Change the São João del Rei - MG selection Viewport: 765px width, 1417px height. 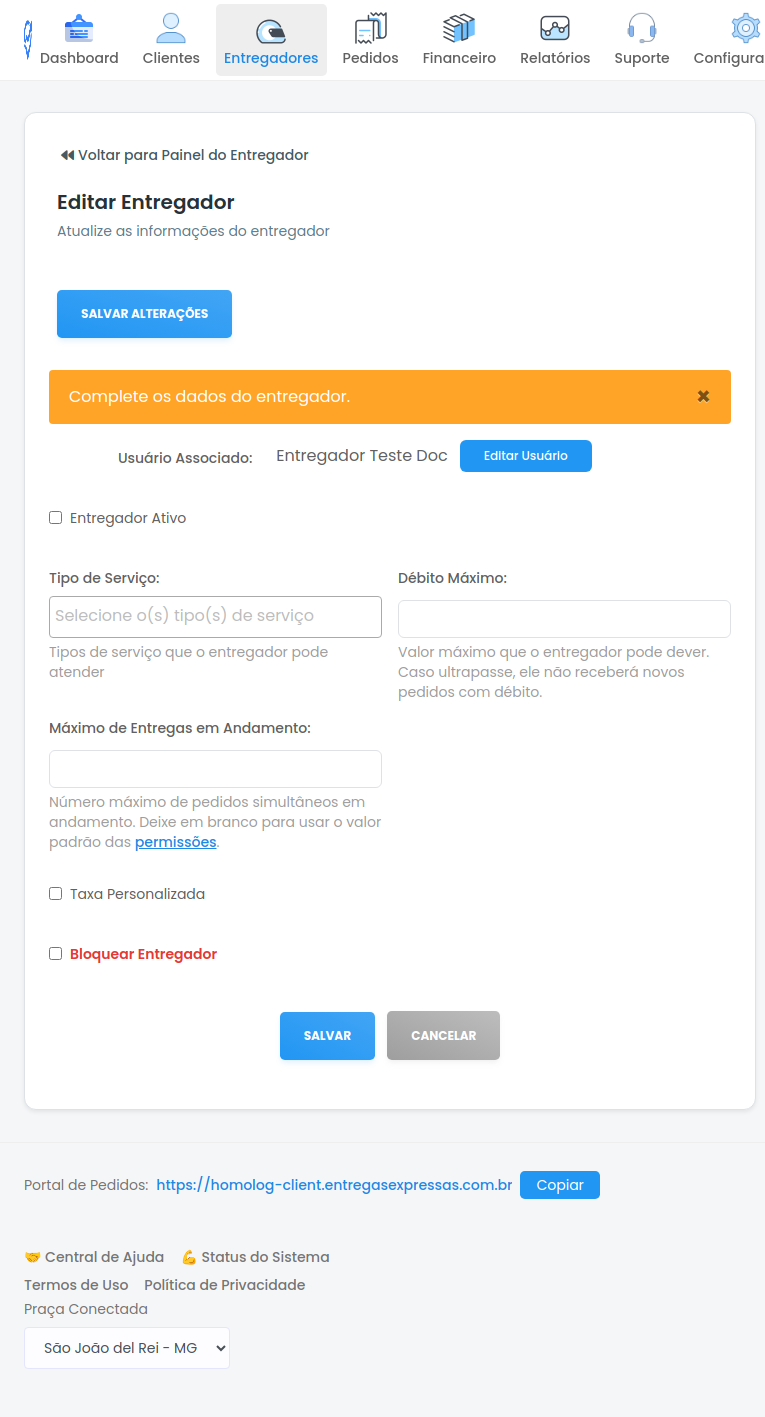[x=126, y=1347]
